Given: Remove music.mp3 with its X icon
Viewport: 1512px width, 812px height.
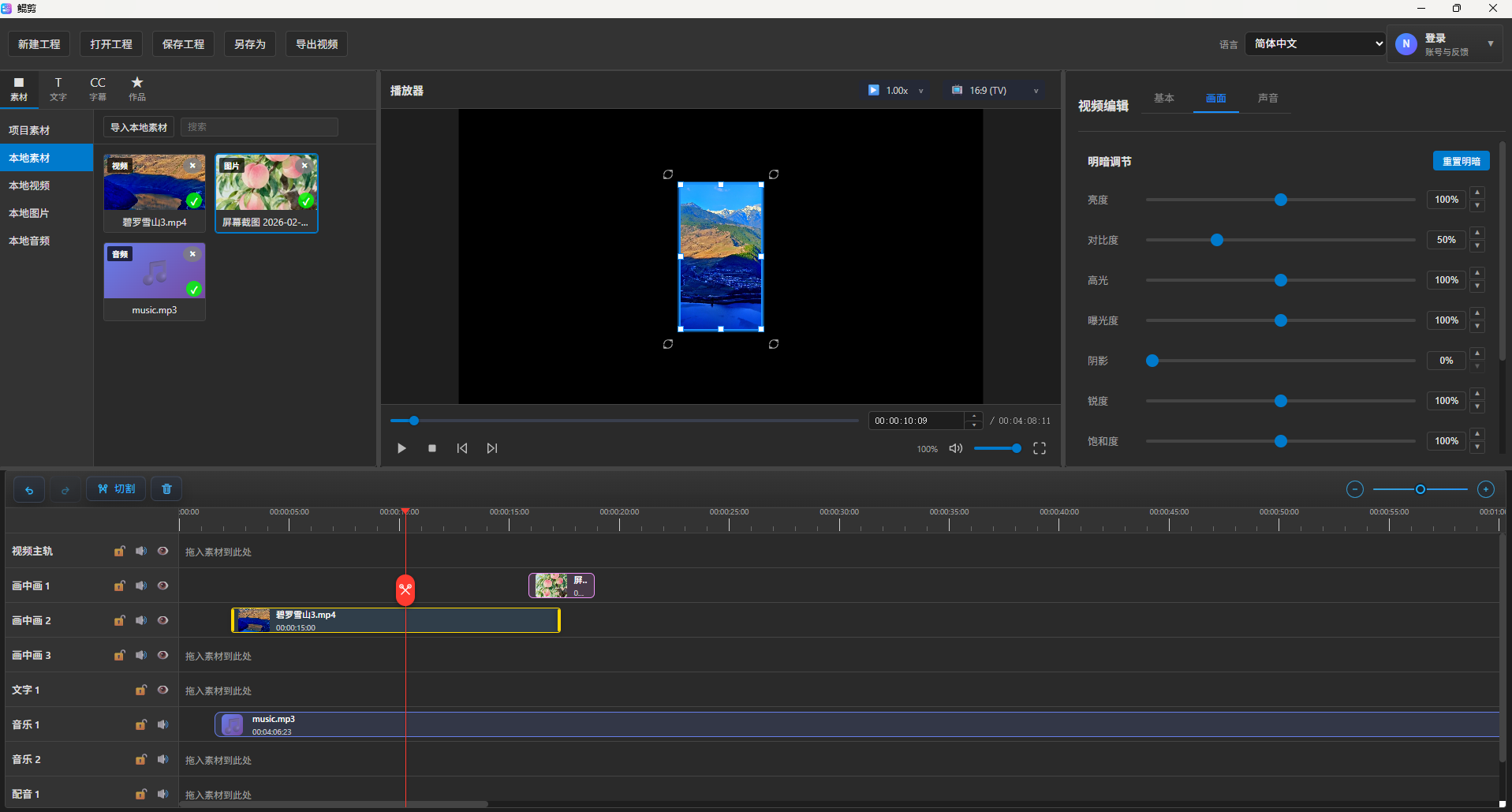Looking at the screenshot, I should 192,254.
